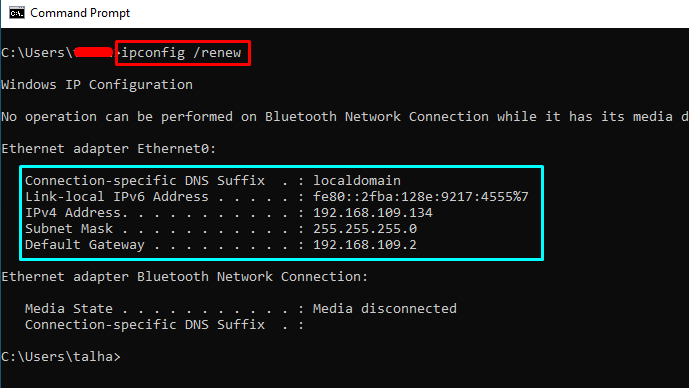Click the highlighted ipconfig /renew command
Image resolution: width=689 pixels, height=388 pixels.
coord(181,53)
